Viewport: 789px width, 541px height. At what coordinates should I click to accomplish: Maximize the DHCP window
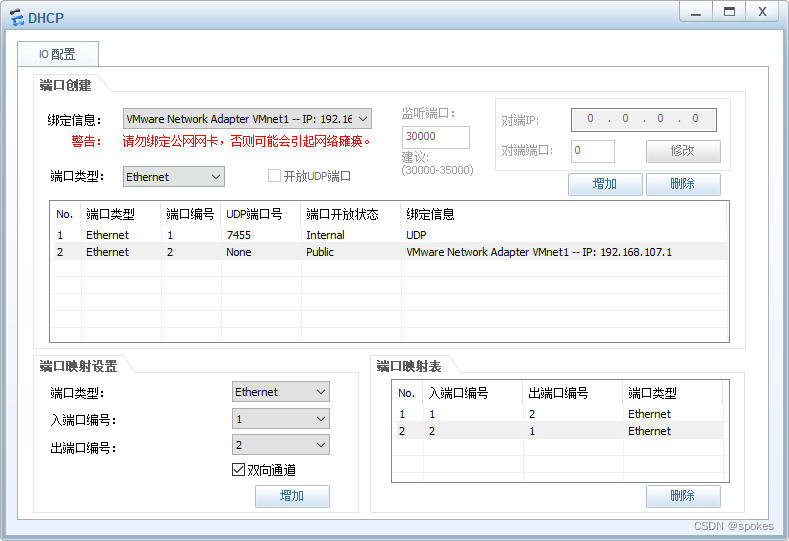pos(729,12)
